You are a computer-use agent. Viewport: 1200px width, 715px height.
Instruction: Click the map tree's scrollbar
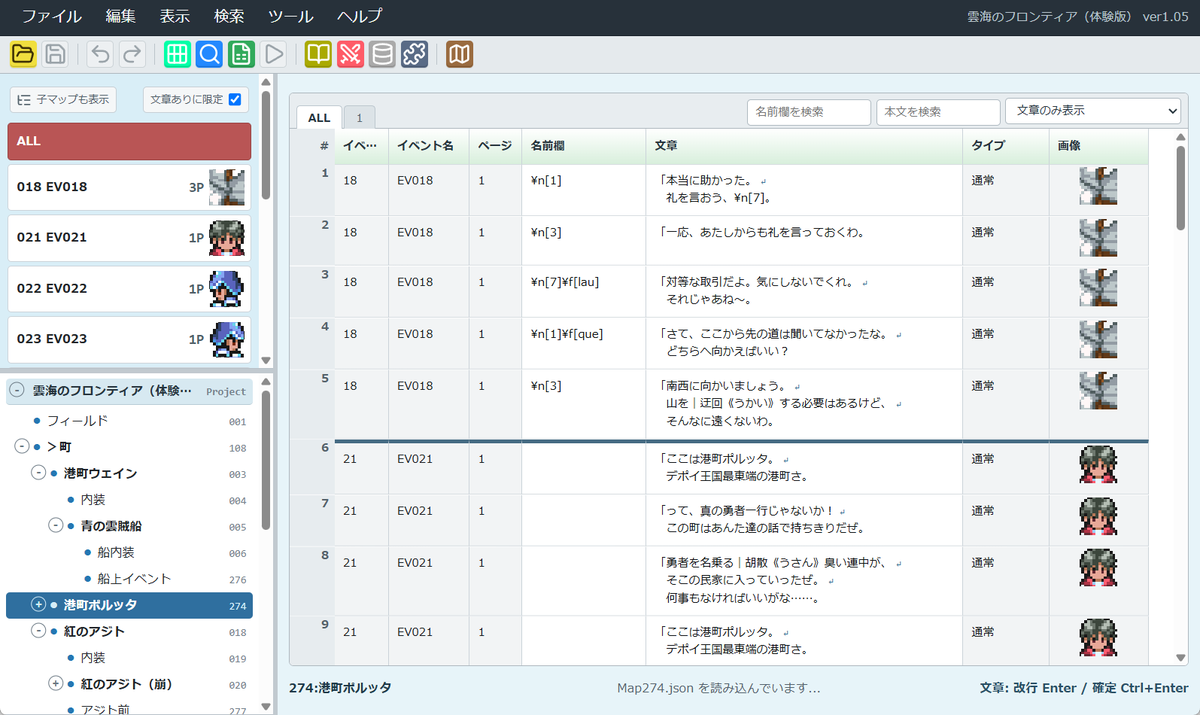[266, 459]
